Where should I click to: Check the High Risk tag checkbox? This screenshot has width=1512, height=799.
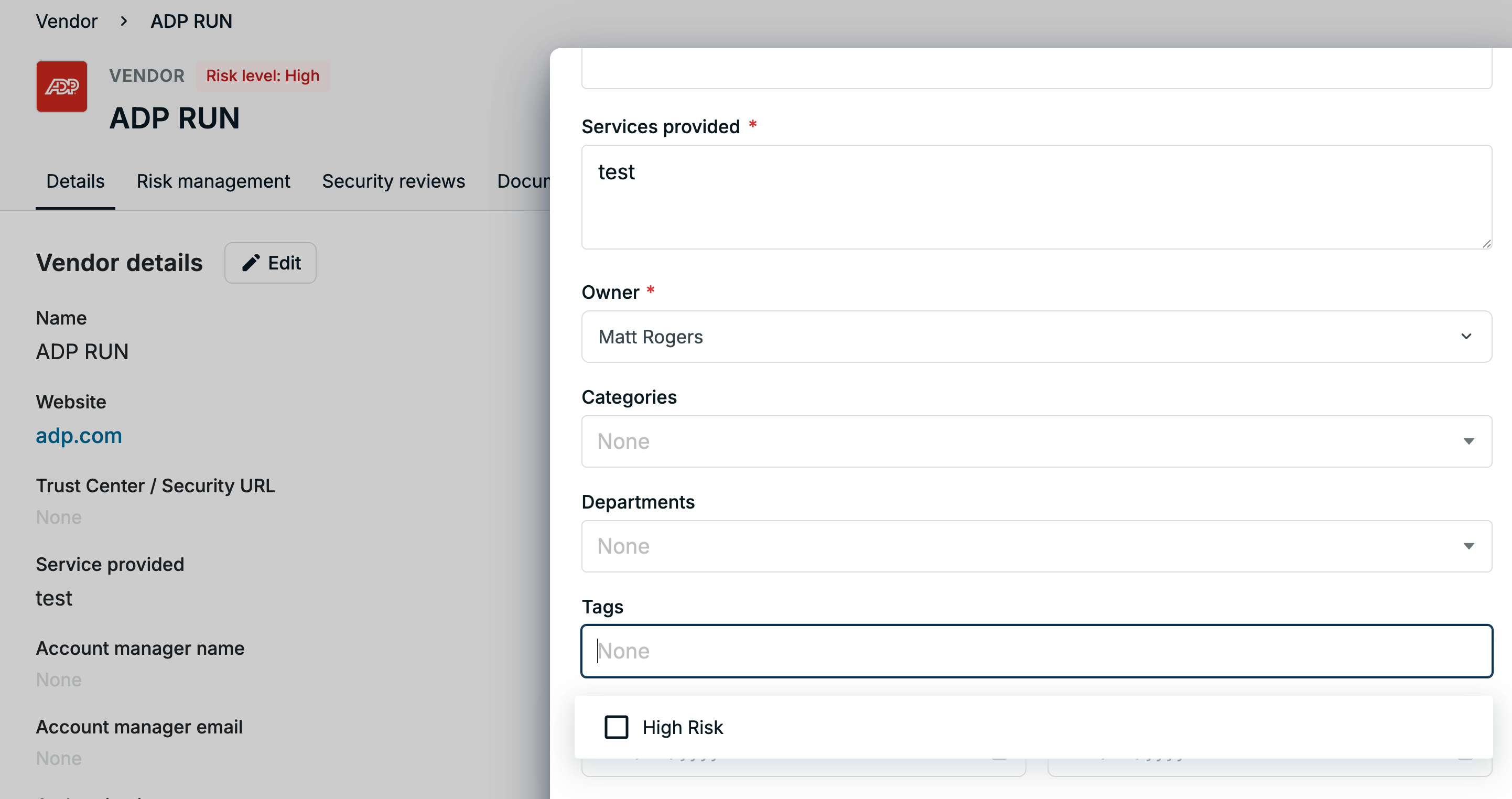coord(617,727)
